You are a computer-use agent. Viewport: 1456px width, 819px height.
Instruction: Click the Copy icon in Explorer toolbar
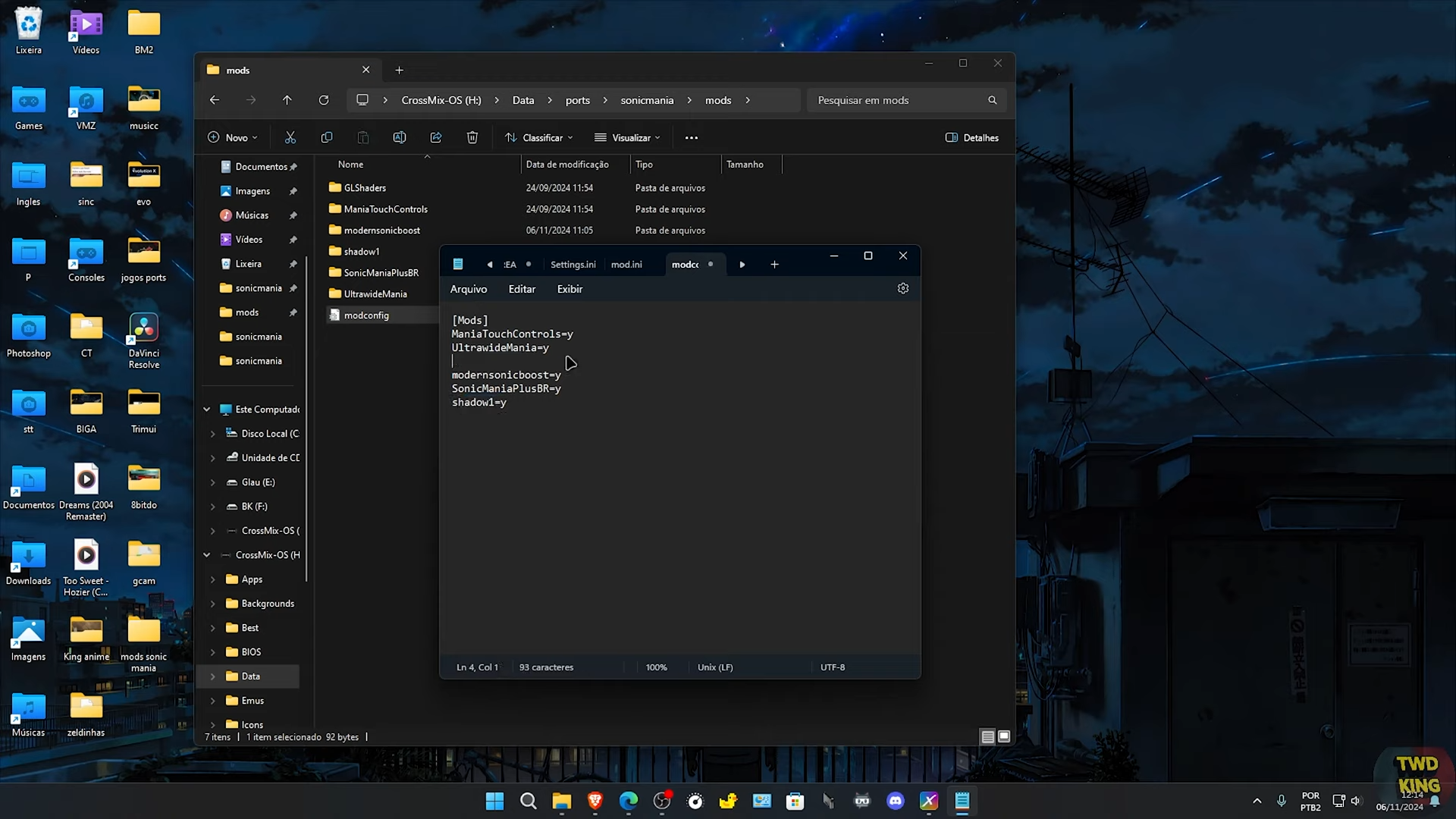pos(327,137)
